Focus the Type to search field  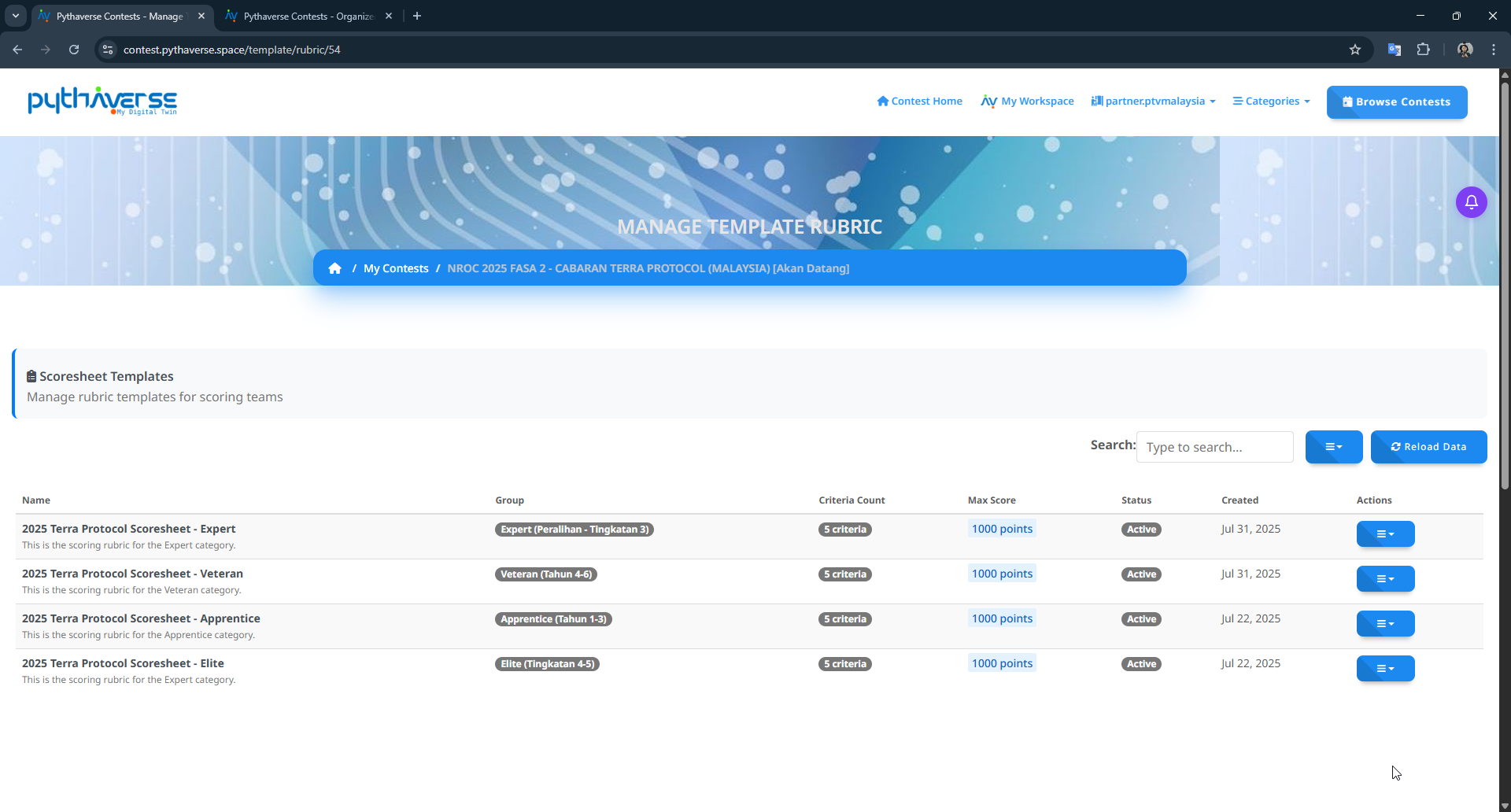(1214, 447)
